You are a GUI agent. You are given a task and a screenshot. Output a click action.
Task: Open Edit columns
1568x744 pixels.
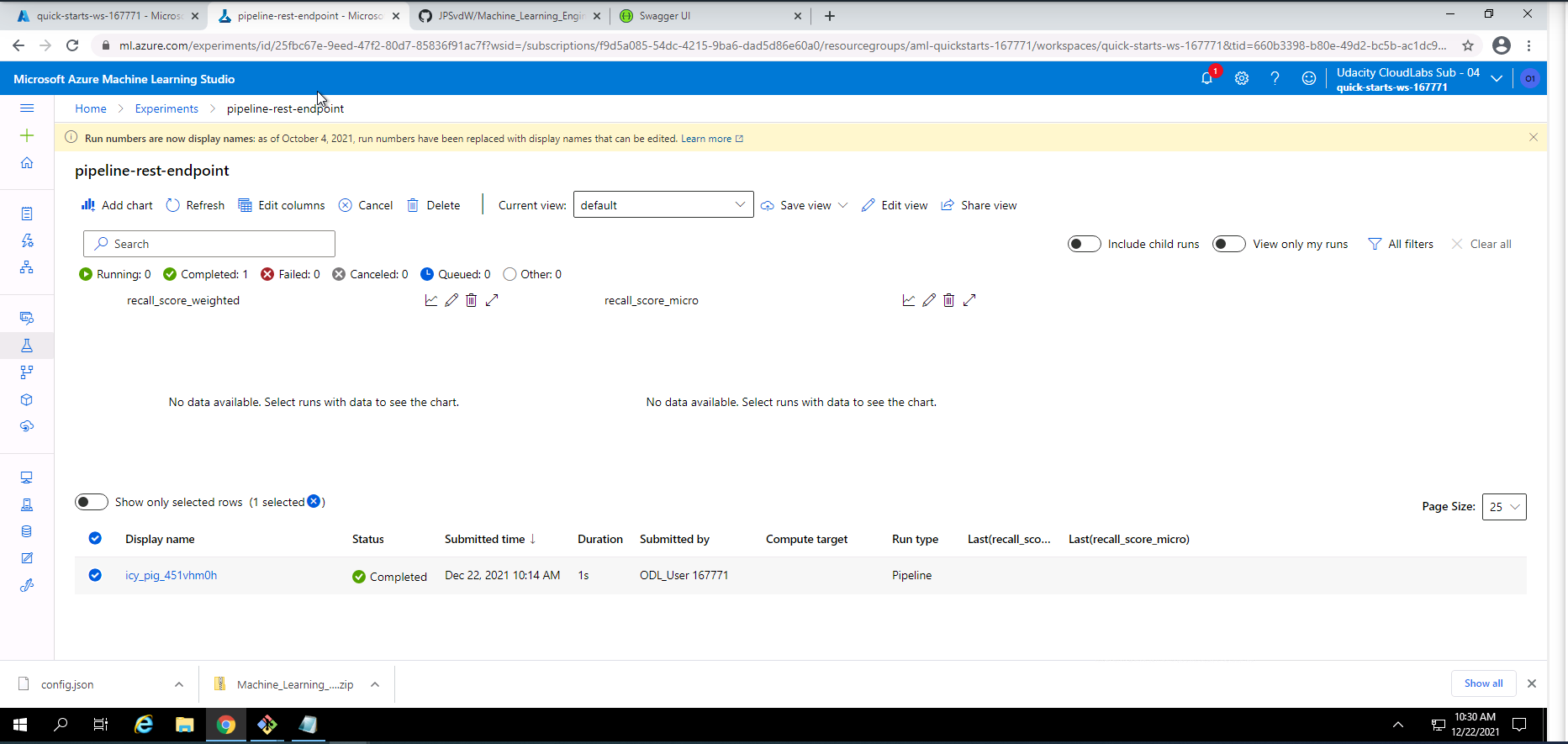coord(282,205)
